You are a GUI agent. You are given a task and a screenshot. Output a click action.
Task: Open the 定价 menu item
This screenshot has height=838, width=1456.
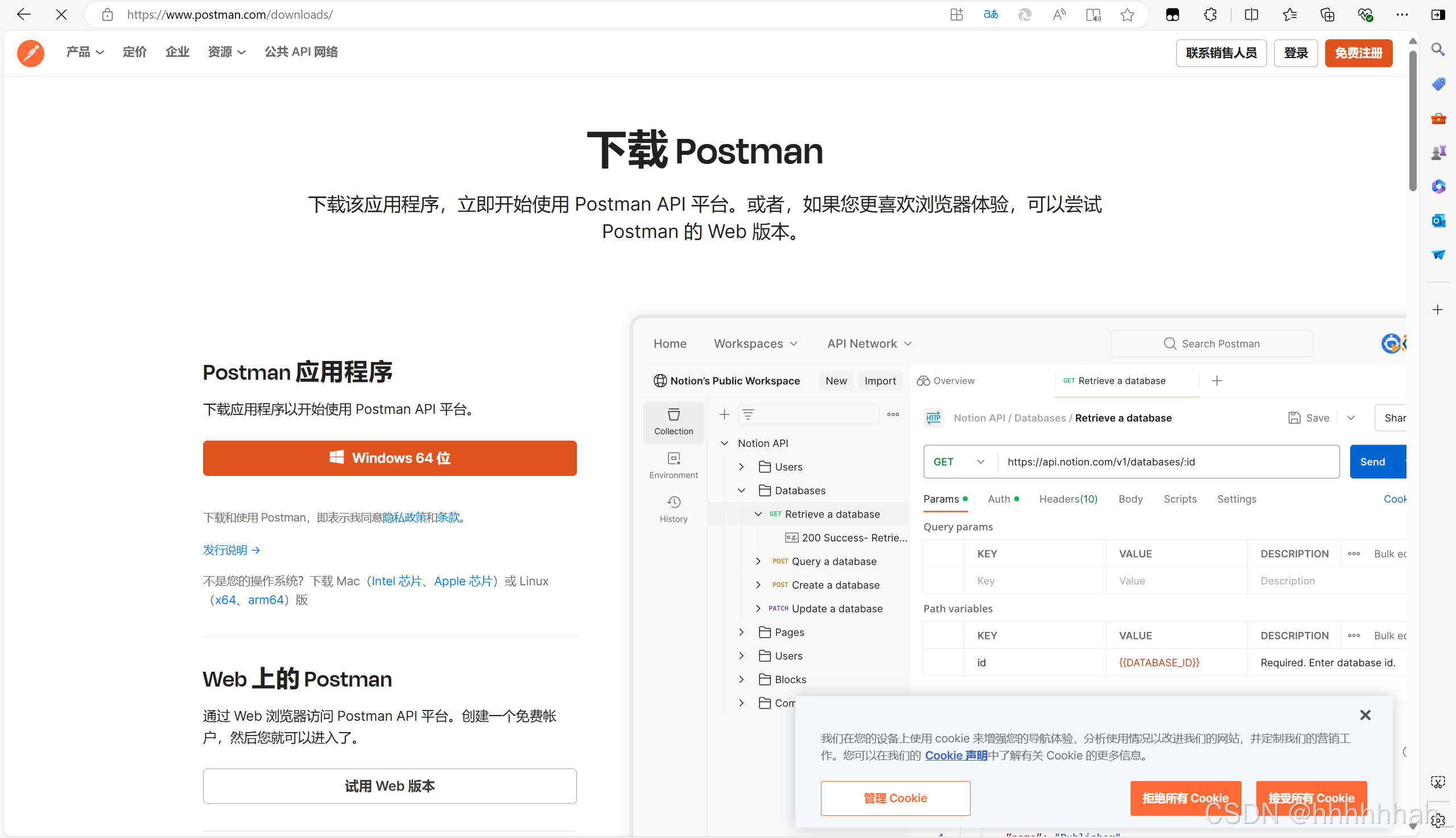click(x=134, y=52)
